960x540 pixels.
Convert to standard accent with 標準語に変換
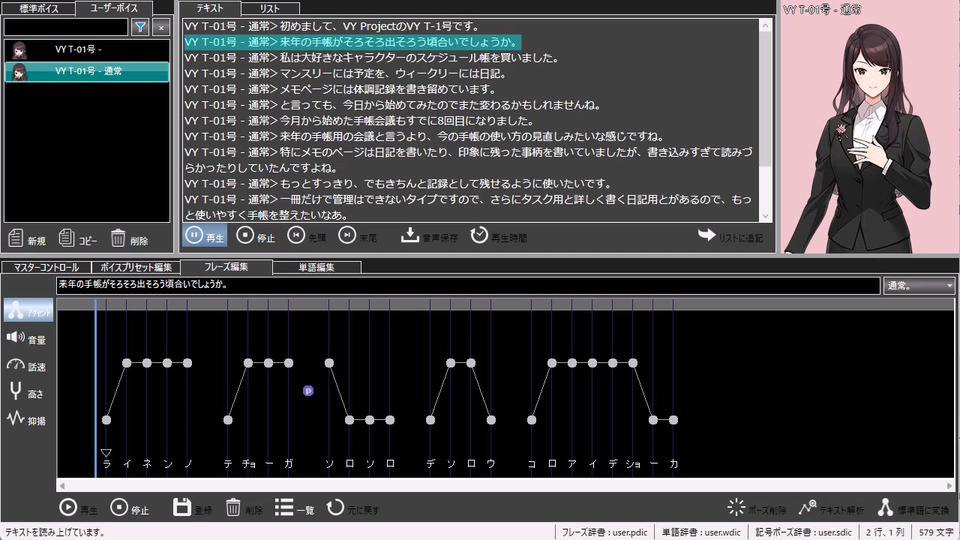click(913, 508)
